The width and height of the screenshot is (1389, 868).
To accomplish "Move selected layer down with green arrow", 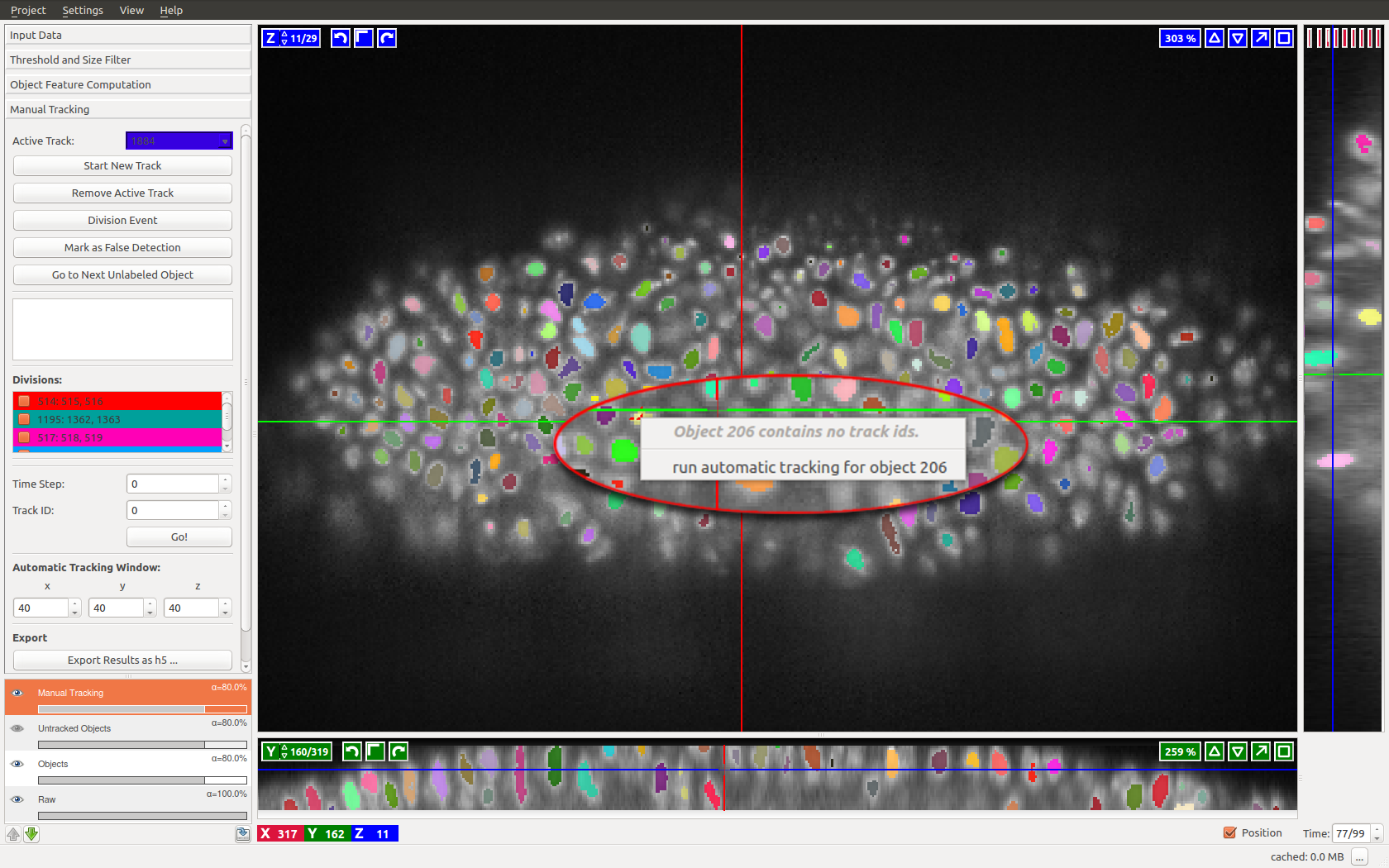I will (x=31, y=834).
